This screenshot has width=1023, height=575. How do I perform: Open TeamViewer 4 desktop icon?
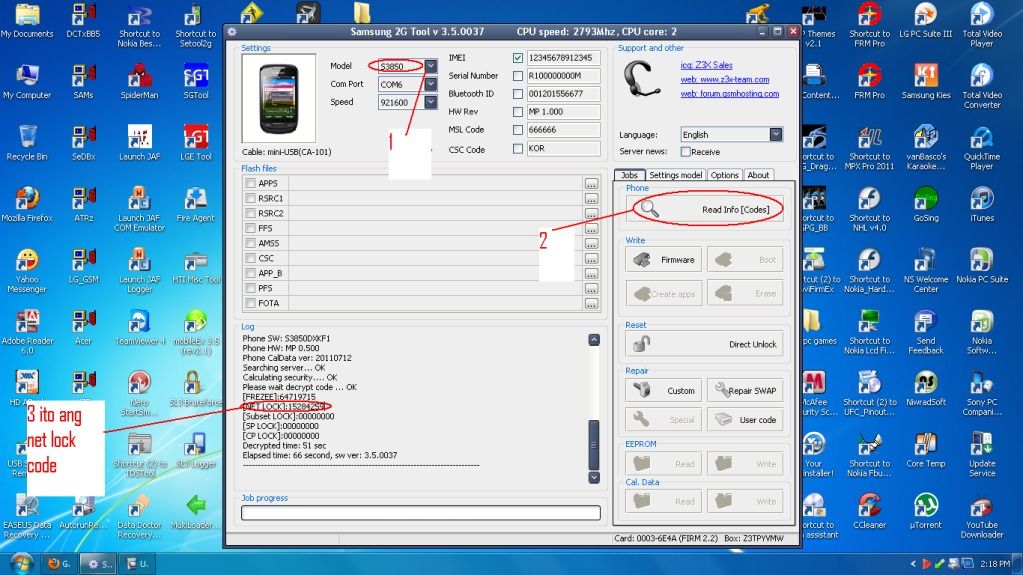tap(140, 327)
